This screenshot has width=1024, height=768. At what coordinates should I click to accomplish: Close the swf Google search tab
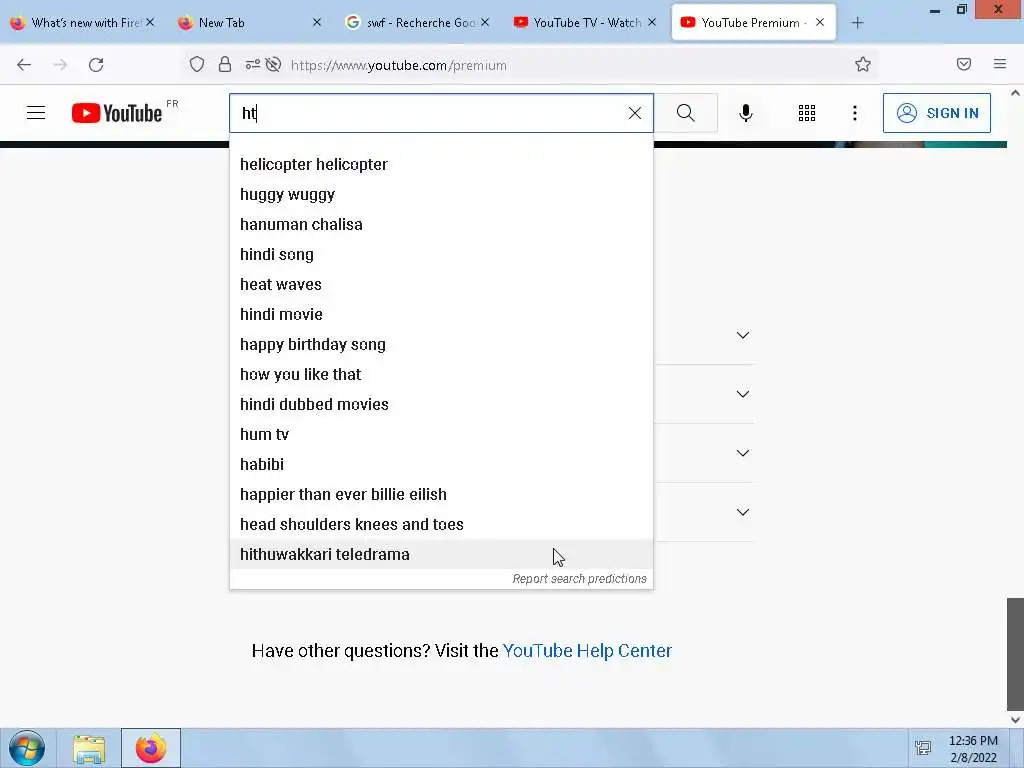tap(485, 22)
